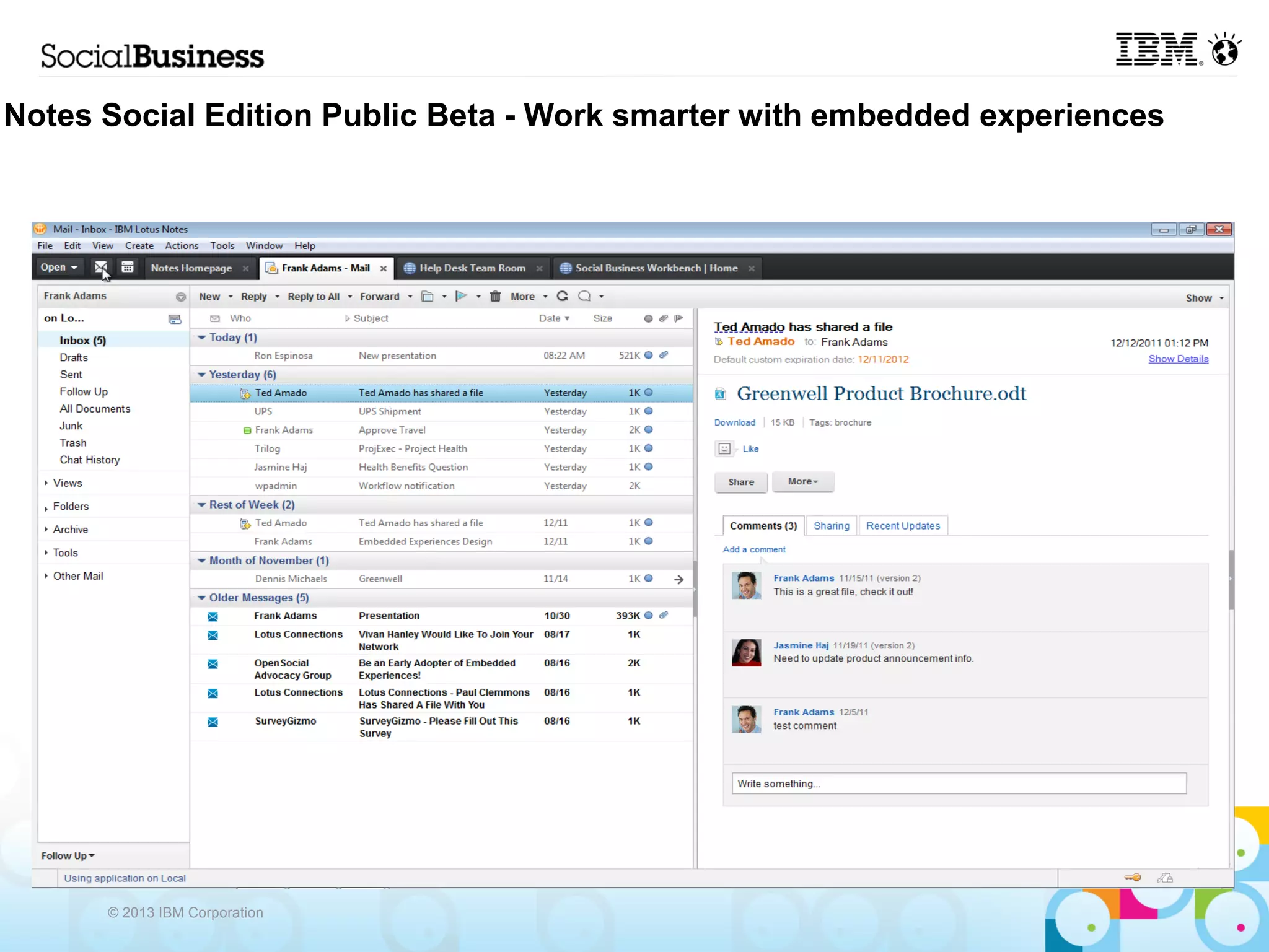Image resolution: width=1269 pixels, height=952 pixels.
Task: Toggle unread mark on Greenwell row
Action: coord(648,579)
